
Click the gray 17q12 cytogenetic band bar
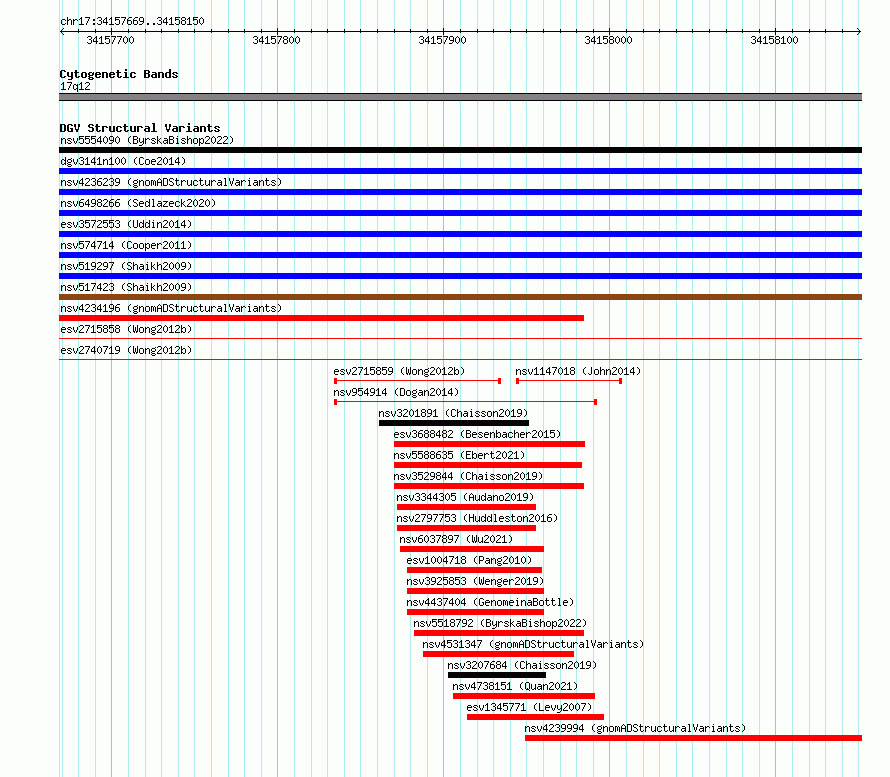460,97
